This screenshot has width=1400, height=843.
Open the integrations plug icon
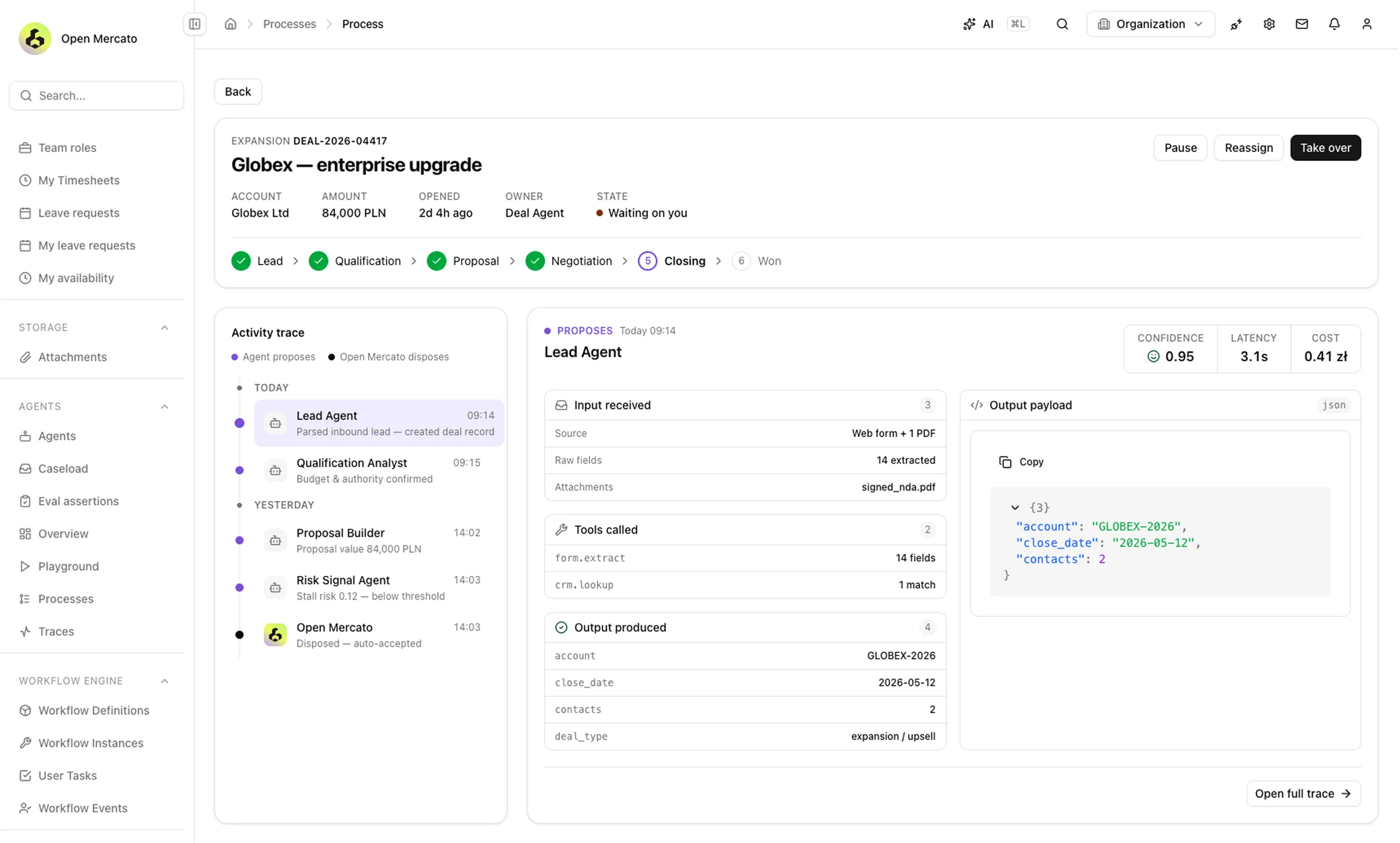(x=1236, y=24)
